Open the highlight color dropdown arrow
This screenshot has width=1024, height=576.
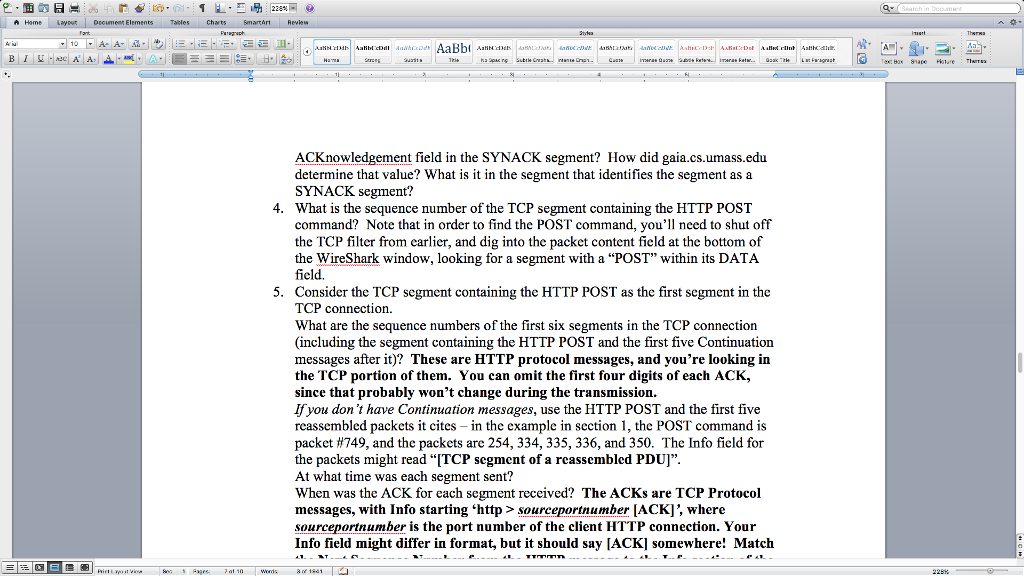140,58
